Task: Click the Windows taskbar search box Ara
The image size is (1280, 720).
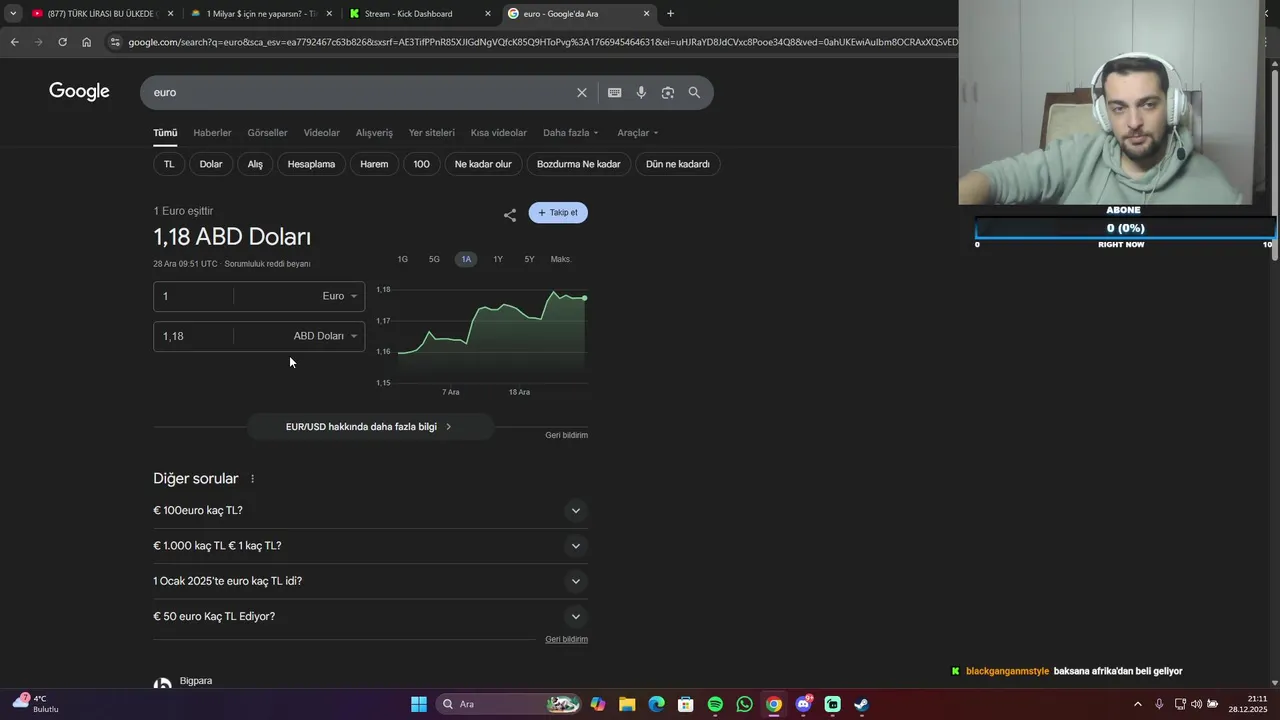Action: coord(510,704)
